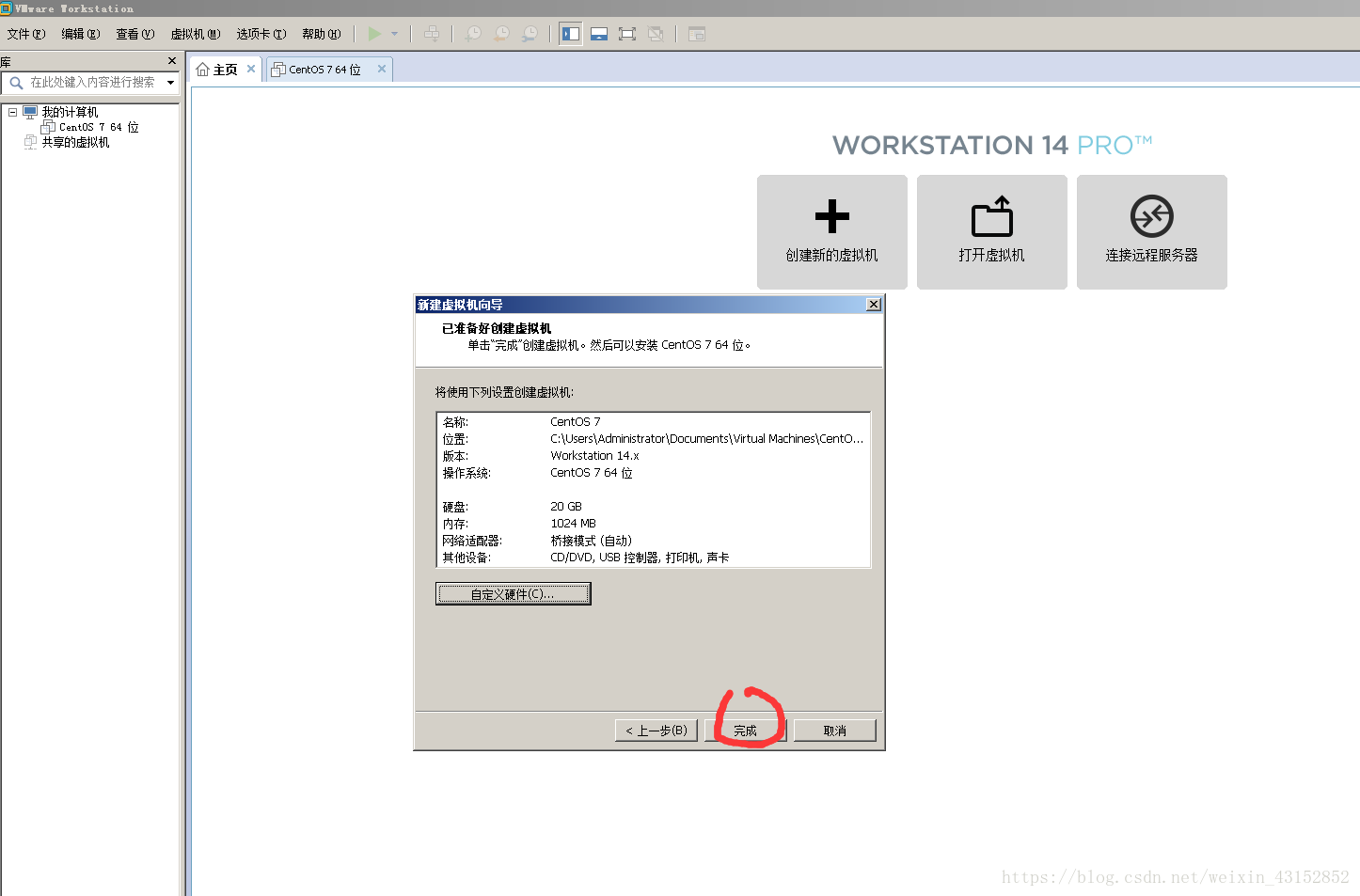The width and height of the screenshot is (1360, 896).
Task: Switch to the 主页 tab
Action: [225, 70]
